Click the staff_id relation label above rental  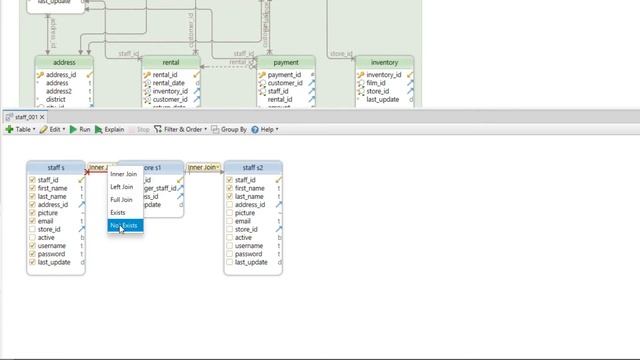point(128,54)
